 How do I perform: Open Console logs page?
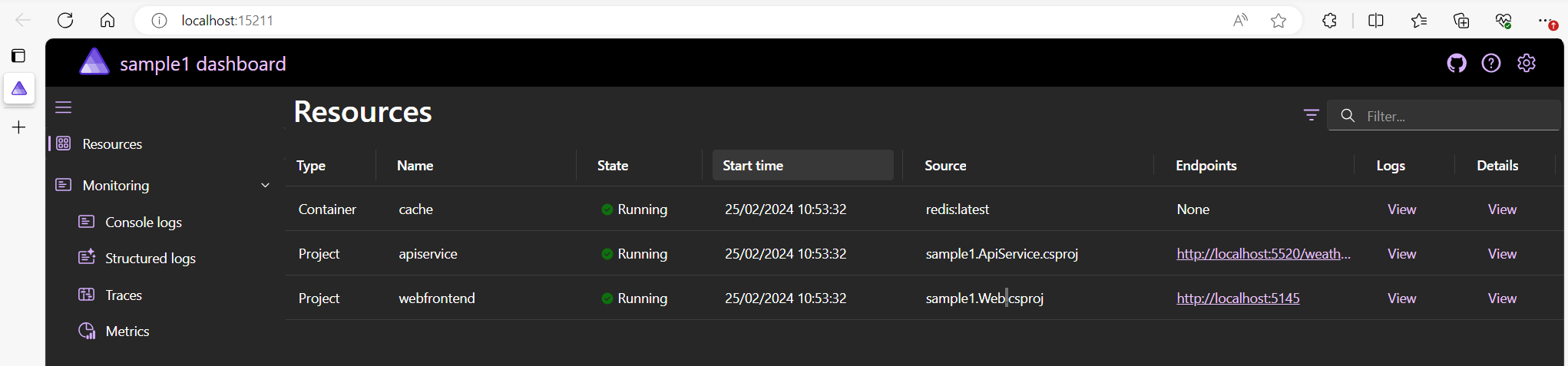click(x=143, y=223)
